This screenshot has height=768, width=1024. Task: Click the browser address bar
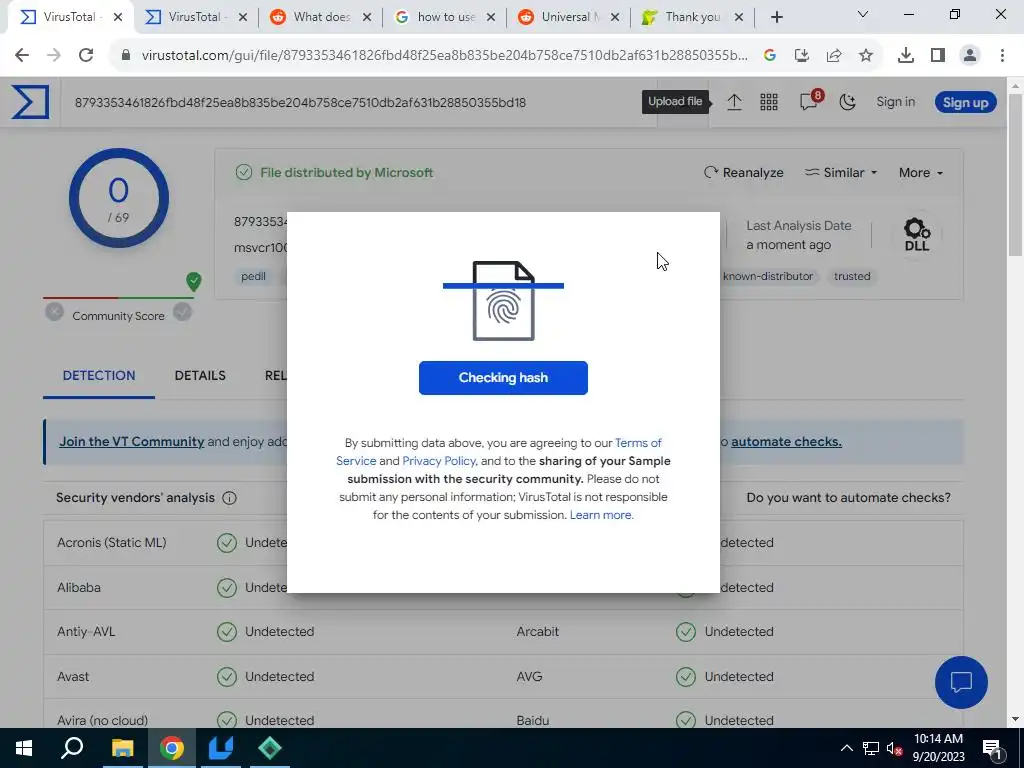444,56
